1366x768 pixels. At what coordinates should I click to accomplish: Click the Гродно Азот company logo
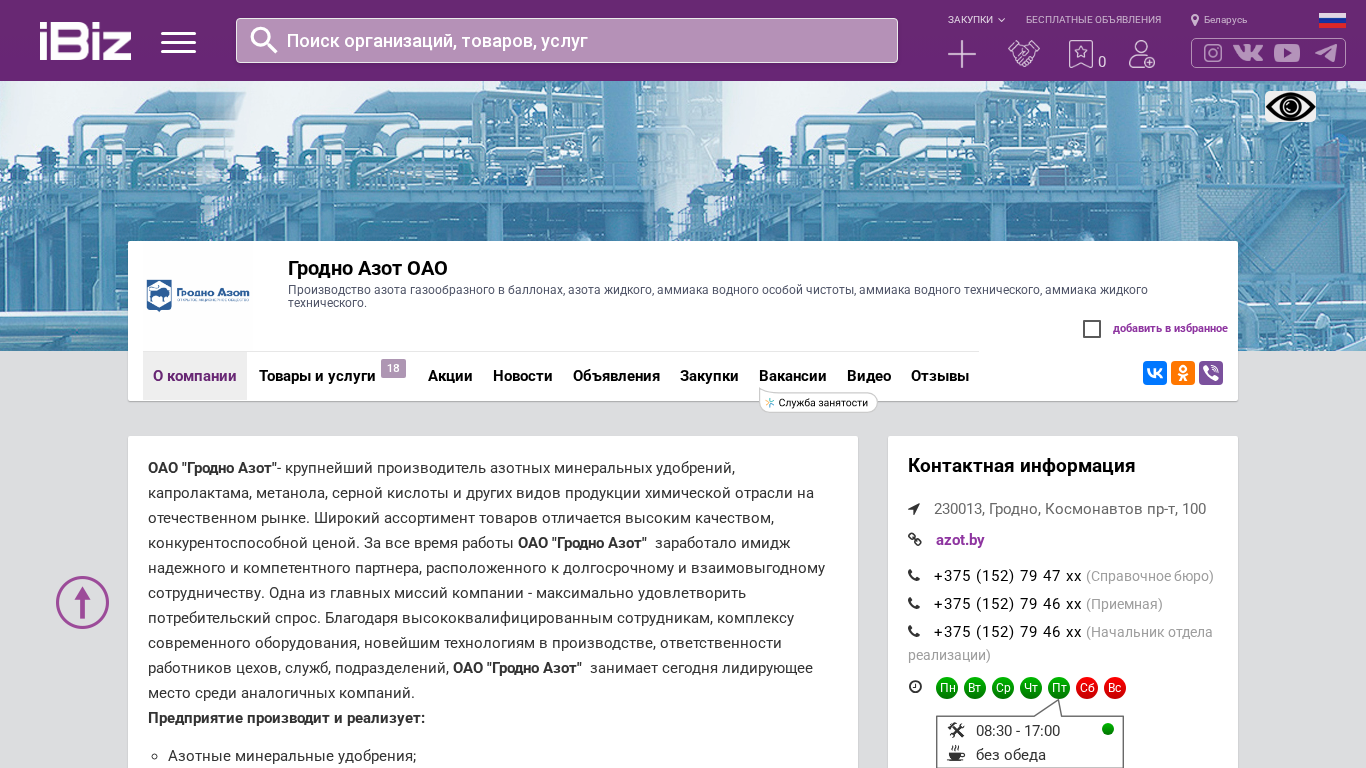click(198, 295)
